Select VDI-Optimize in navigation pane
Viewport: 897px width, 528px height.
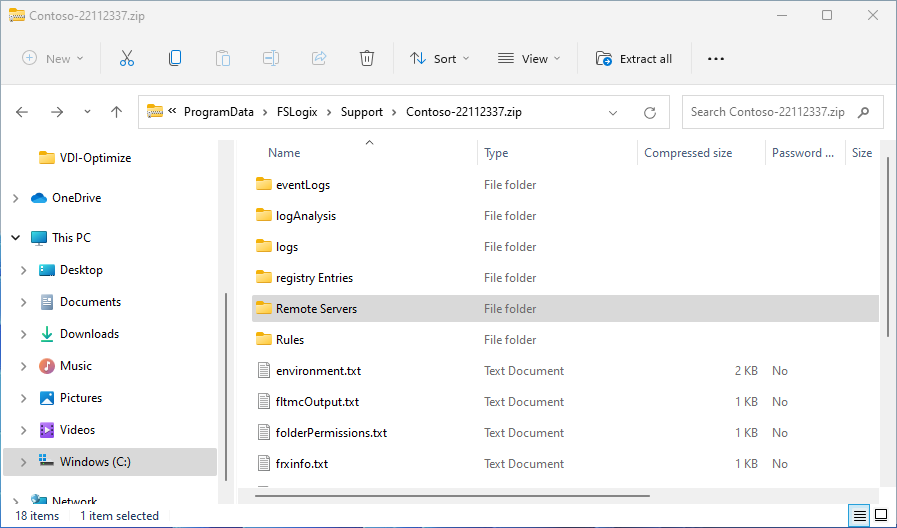[x=84, y=158]
